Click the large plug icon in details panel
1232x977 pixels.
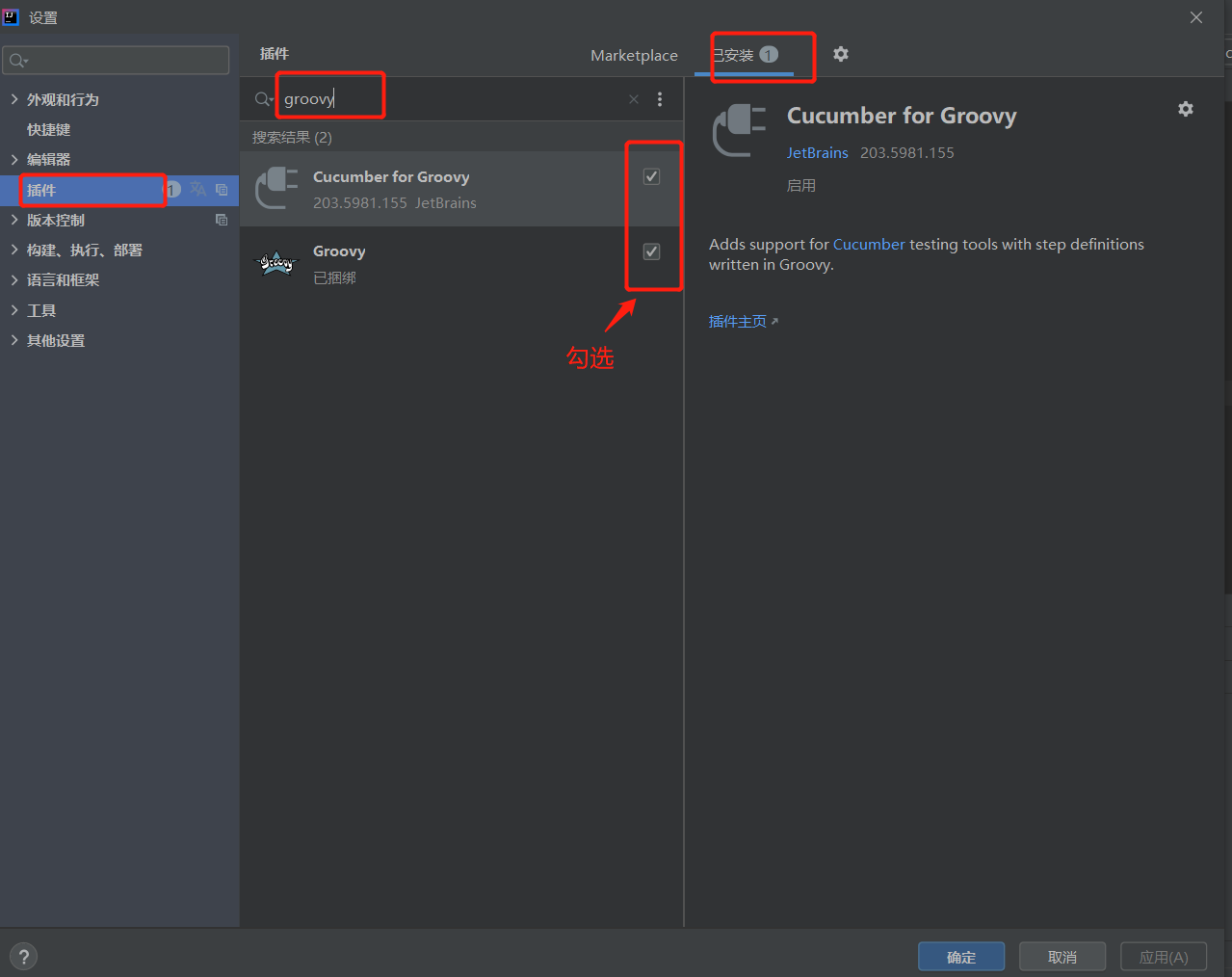tap(739, 130)
